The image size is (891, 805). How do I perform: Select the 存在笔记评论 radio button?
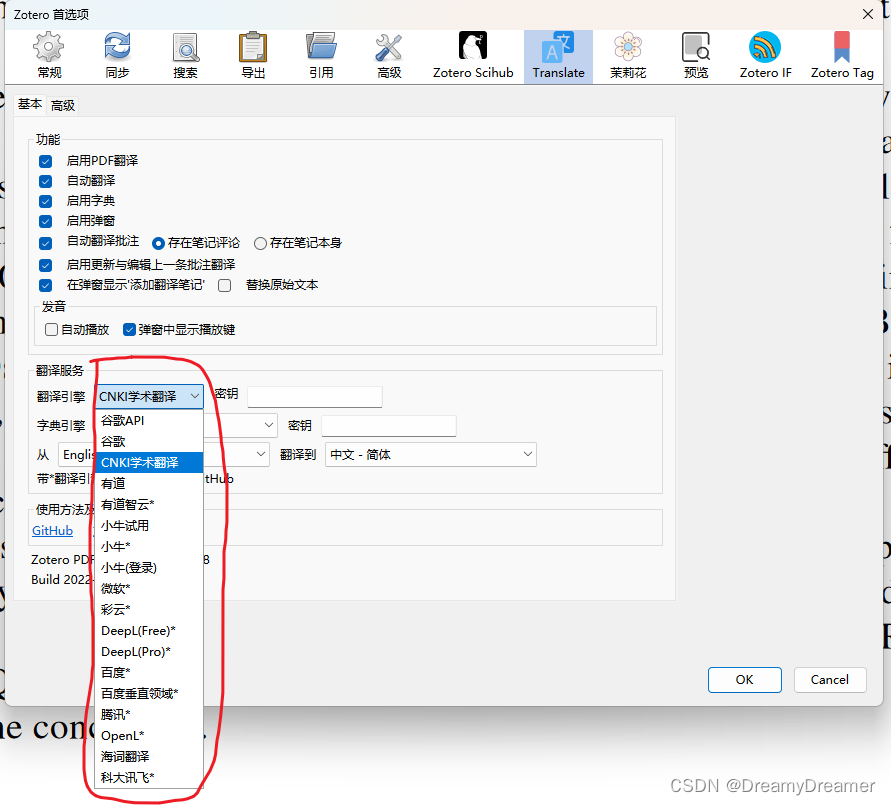(x=159, y=244)
